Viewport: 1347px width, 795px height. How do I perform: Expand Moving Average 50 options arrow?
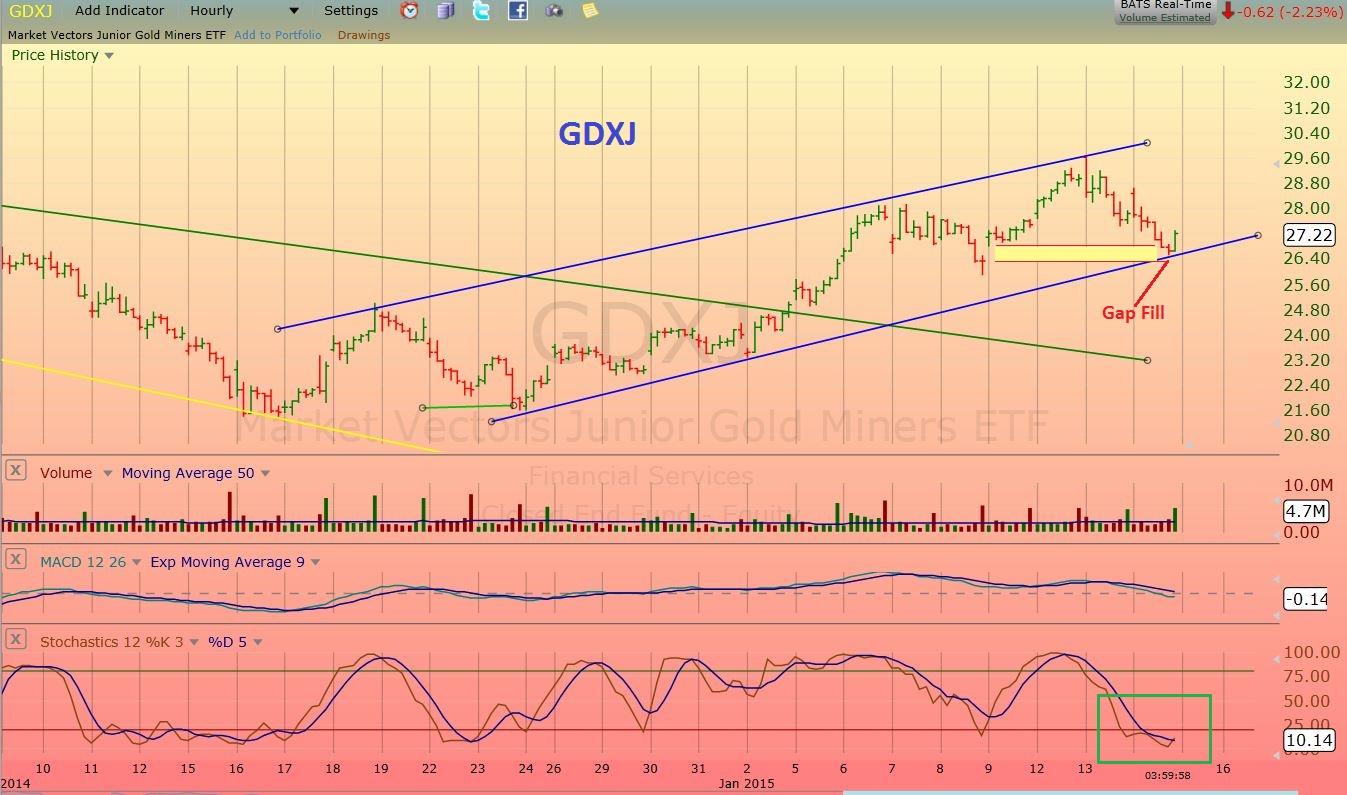click(265, 474)
